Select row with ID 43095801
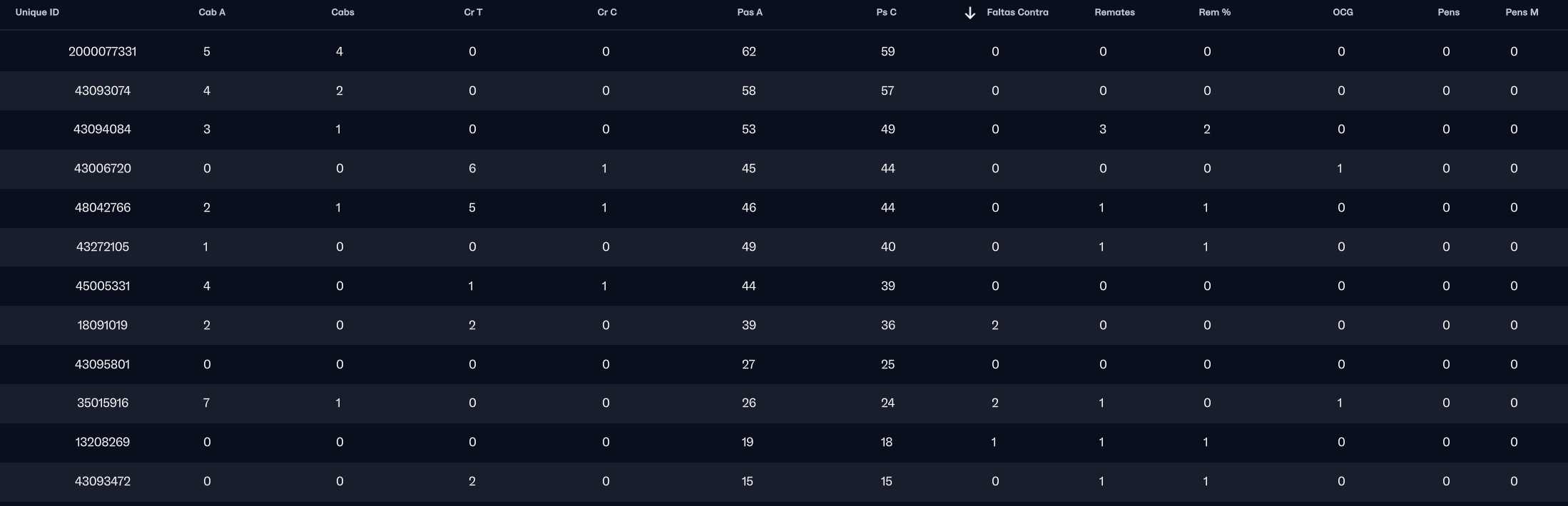This screenshot has width=1568, height=506. (x=784, y=365)
